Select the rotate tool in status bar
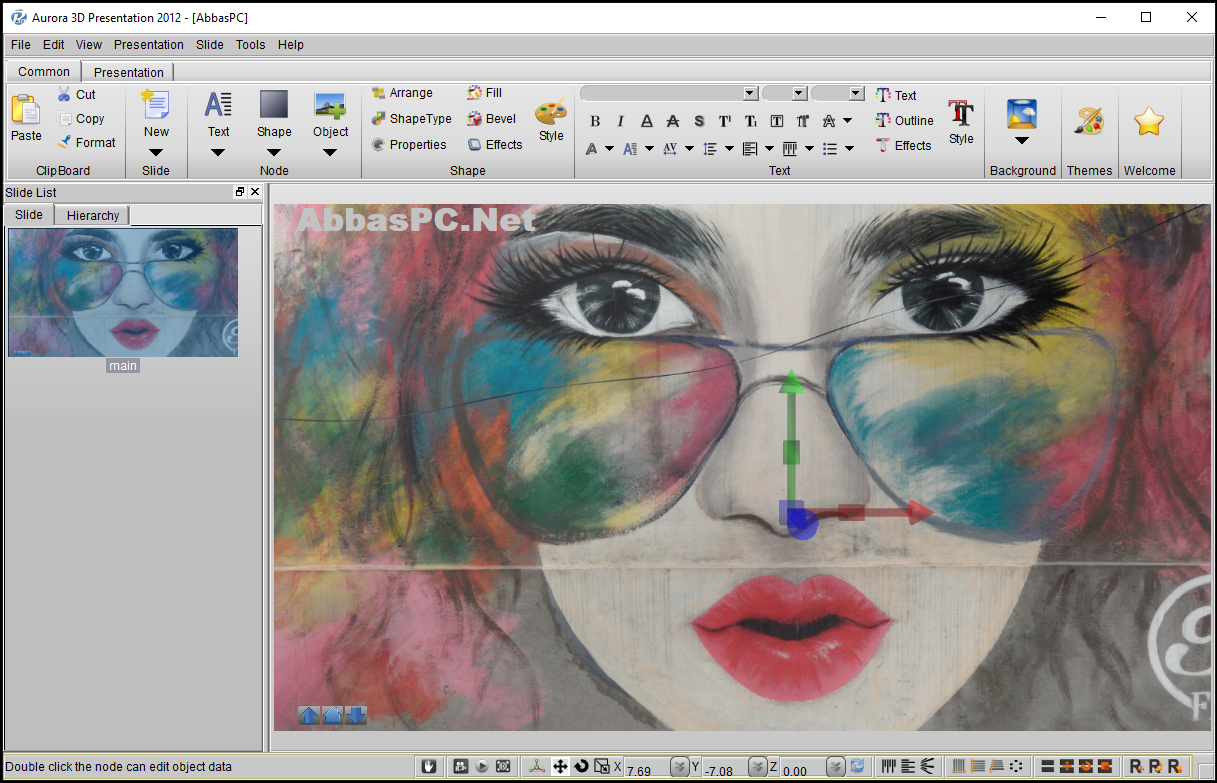The height and width of the screenshot is (783, 1217). 581,766
